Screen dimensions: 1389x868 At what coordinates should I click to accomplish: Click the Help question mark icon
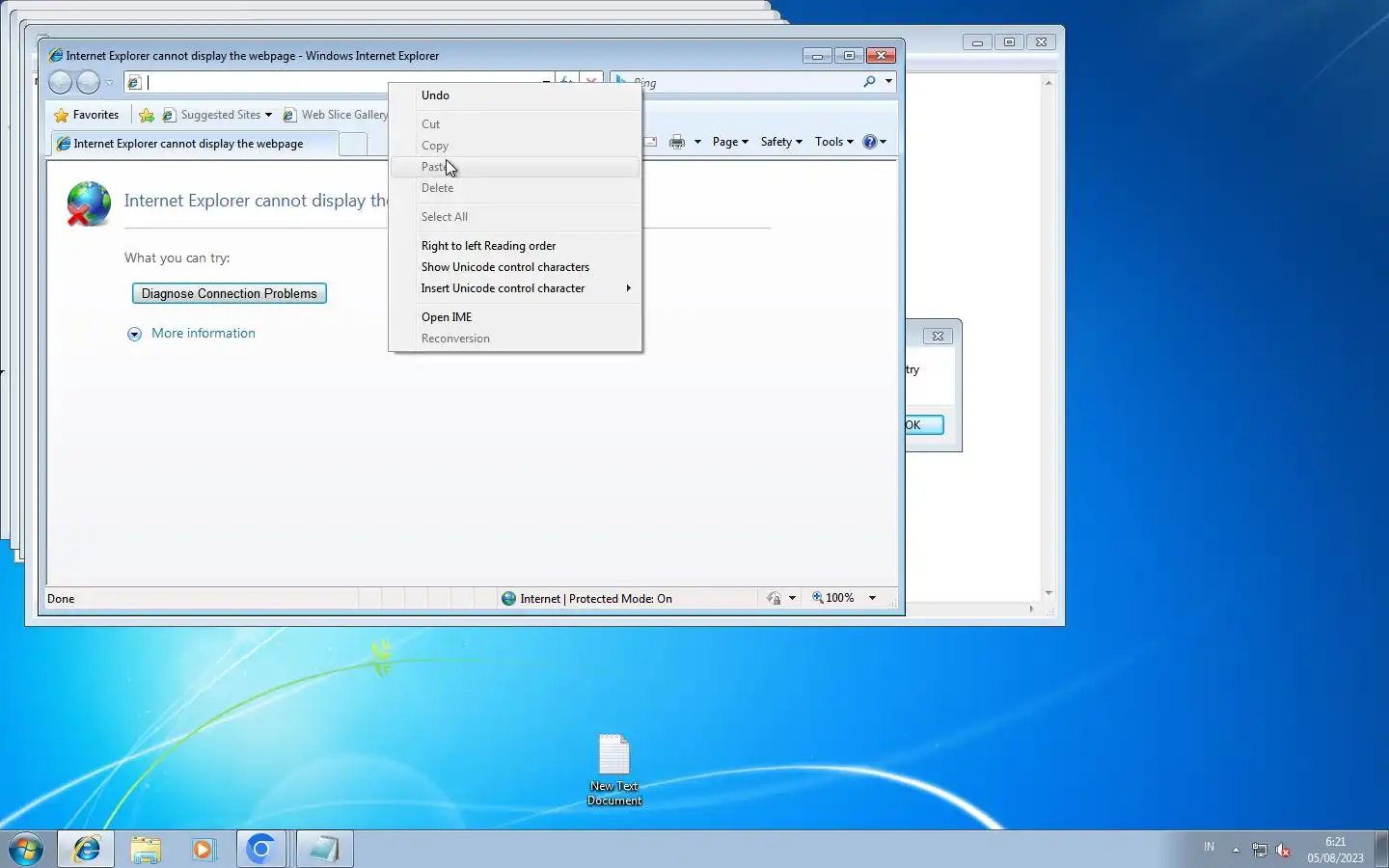point(870,142)
